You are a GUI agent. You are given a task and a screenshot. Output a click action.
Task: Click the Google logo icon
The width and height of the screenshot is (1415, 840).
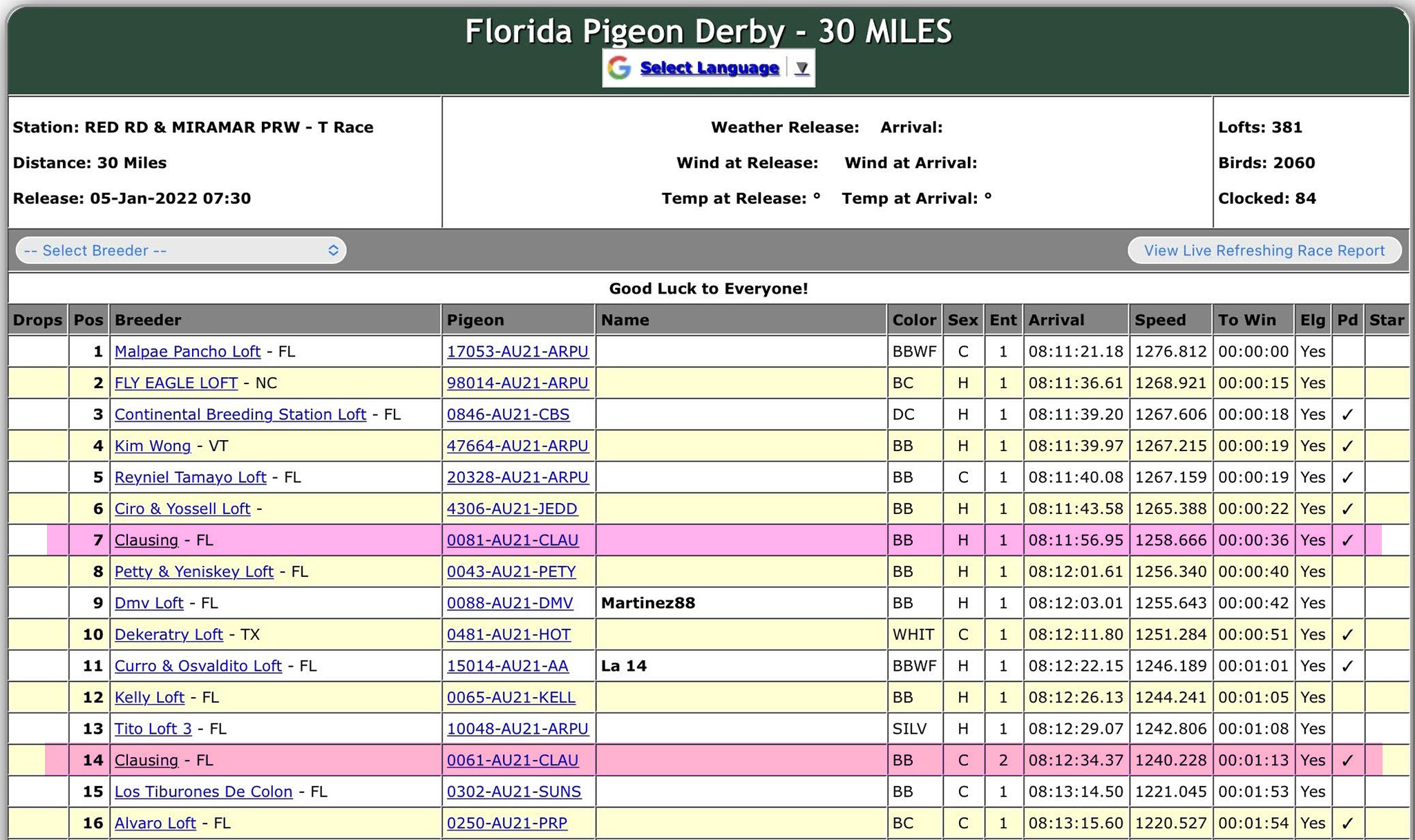click(619, 68)
